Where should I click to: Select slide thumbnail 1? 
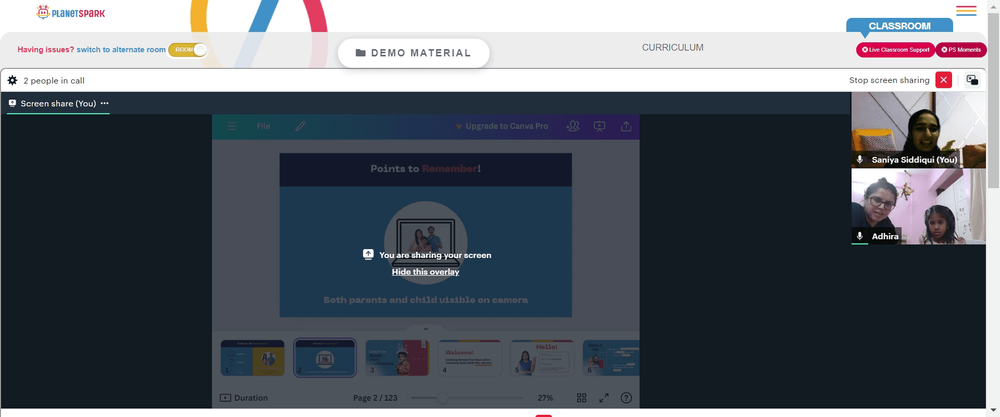coord(253,358)
